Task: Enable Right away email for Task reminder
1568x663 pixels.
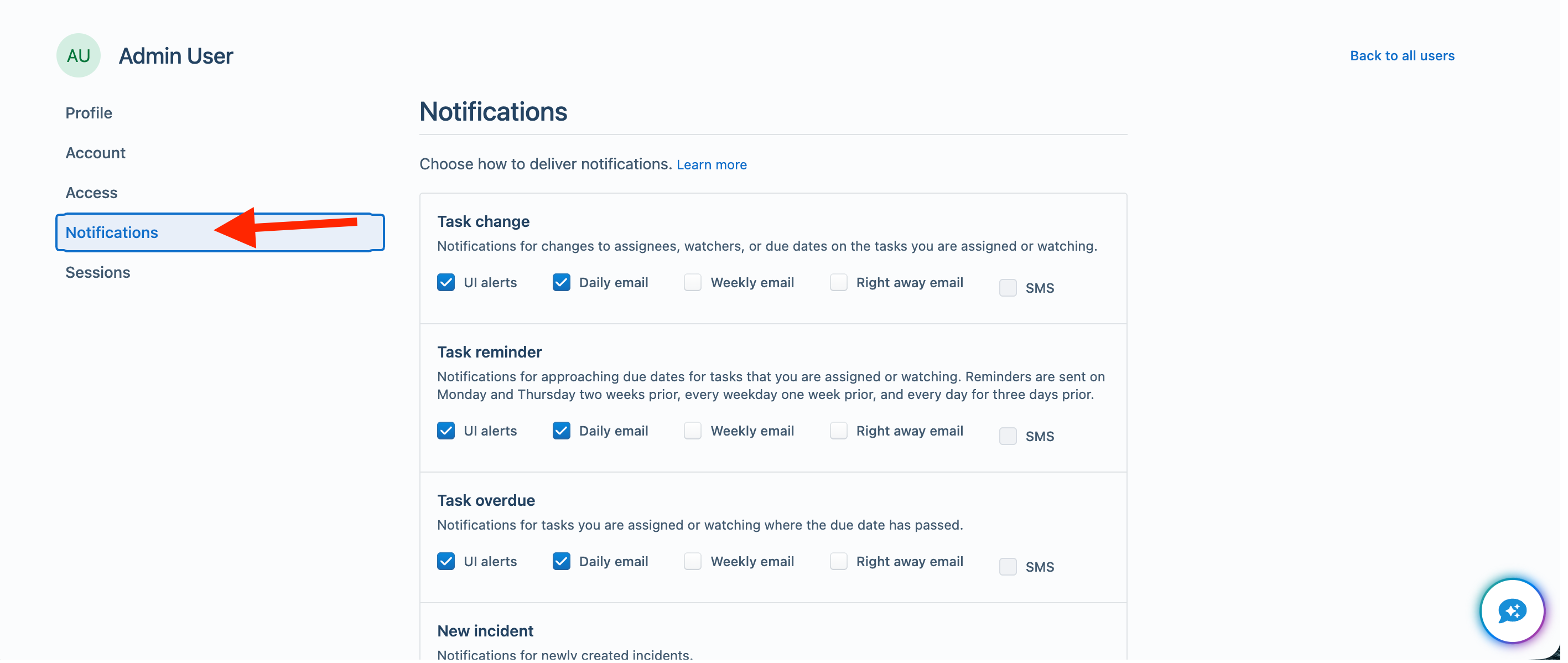Action: [838, 431]
